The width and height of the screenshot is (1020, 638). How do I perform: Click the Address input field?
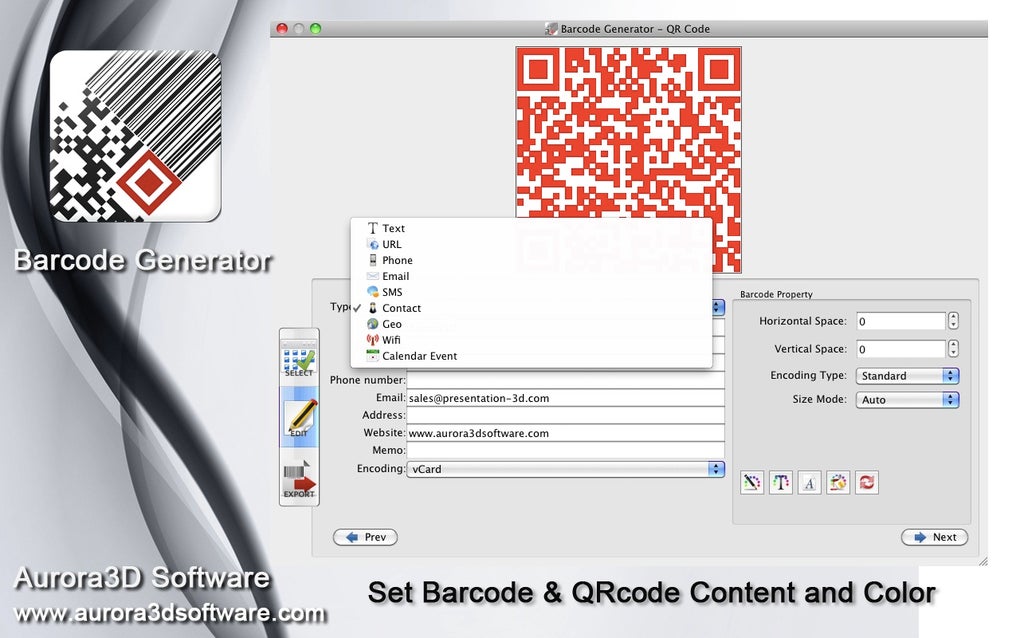click(565, 415)
